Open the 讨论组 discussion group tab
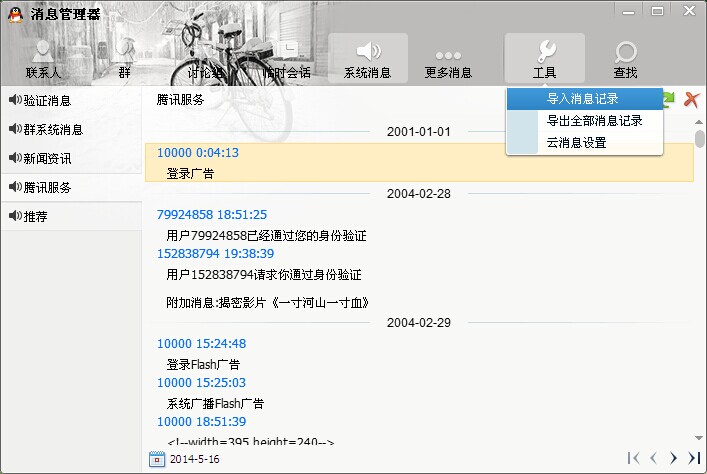The height and width of the screenshot is (474, 707). (205, 59)
